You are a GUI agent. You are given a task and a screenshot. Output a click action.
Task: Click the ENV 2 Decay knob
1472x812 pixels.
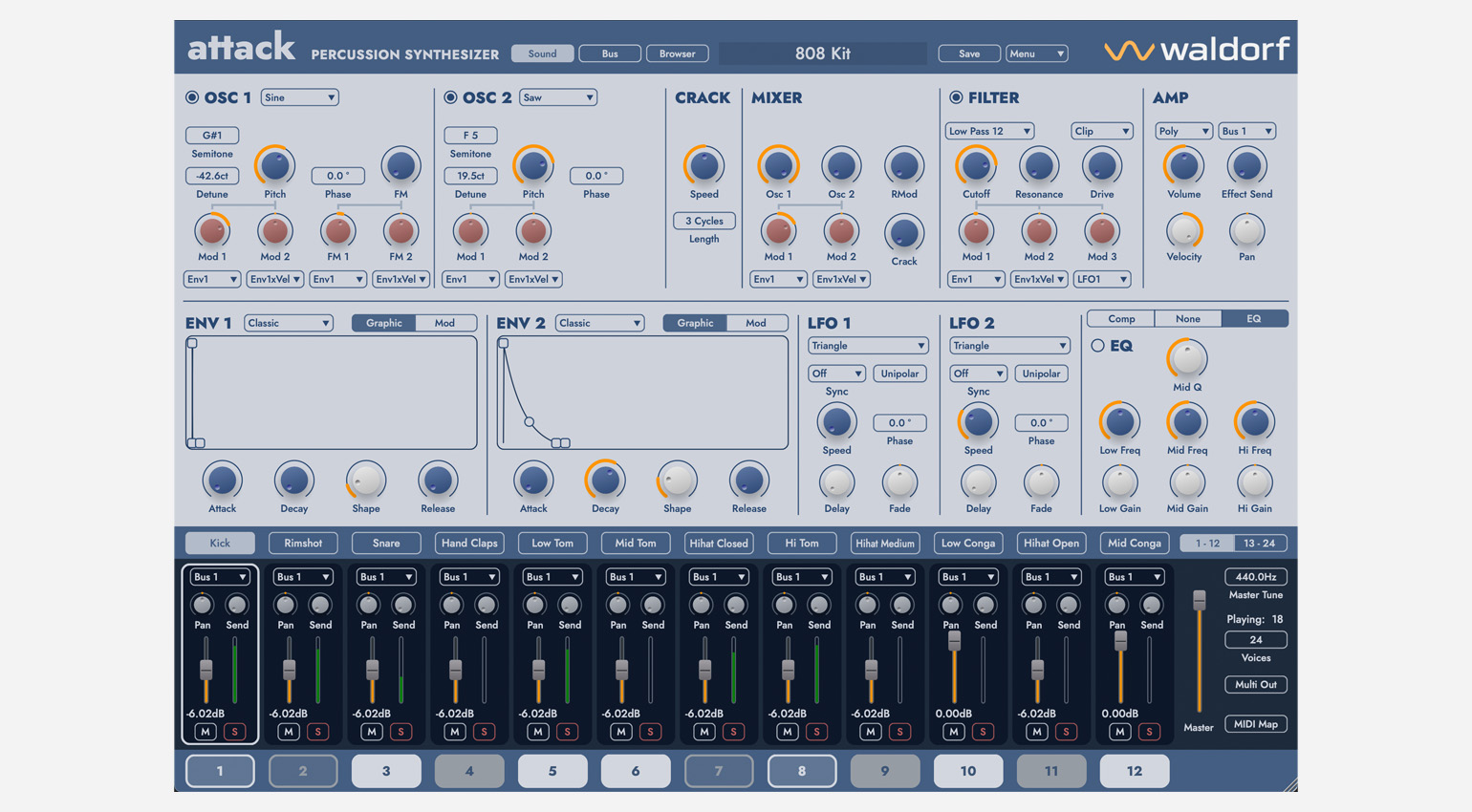(605, 481)
